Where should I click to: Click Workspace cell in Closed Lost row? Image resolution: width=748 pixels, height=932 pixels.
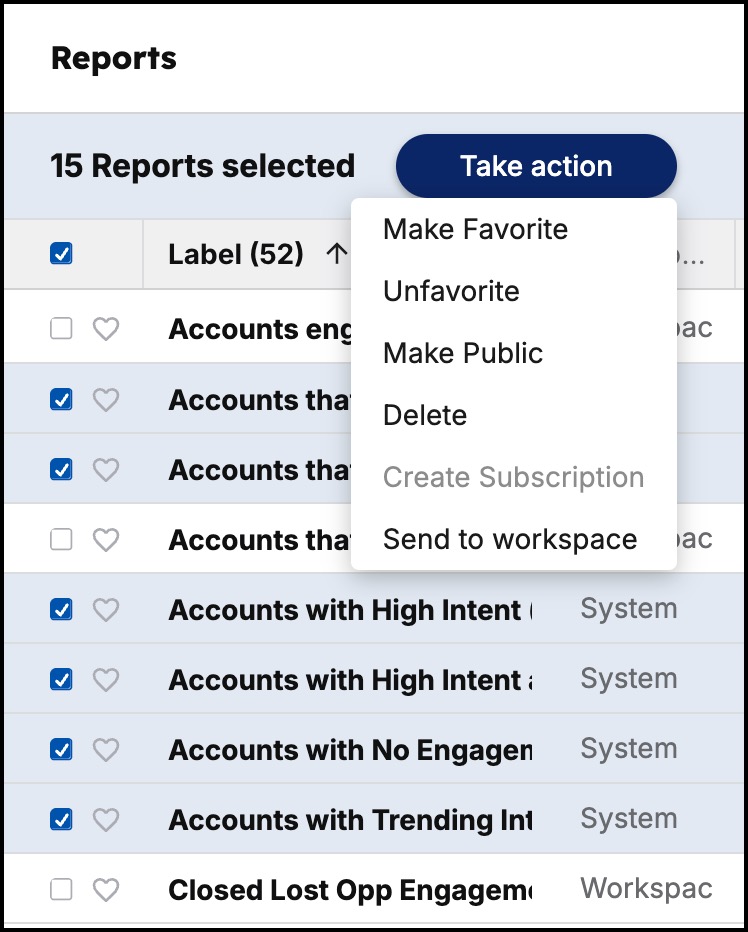pos(646,889)
